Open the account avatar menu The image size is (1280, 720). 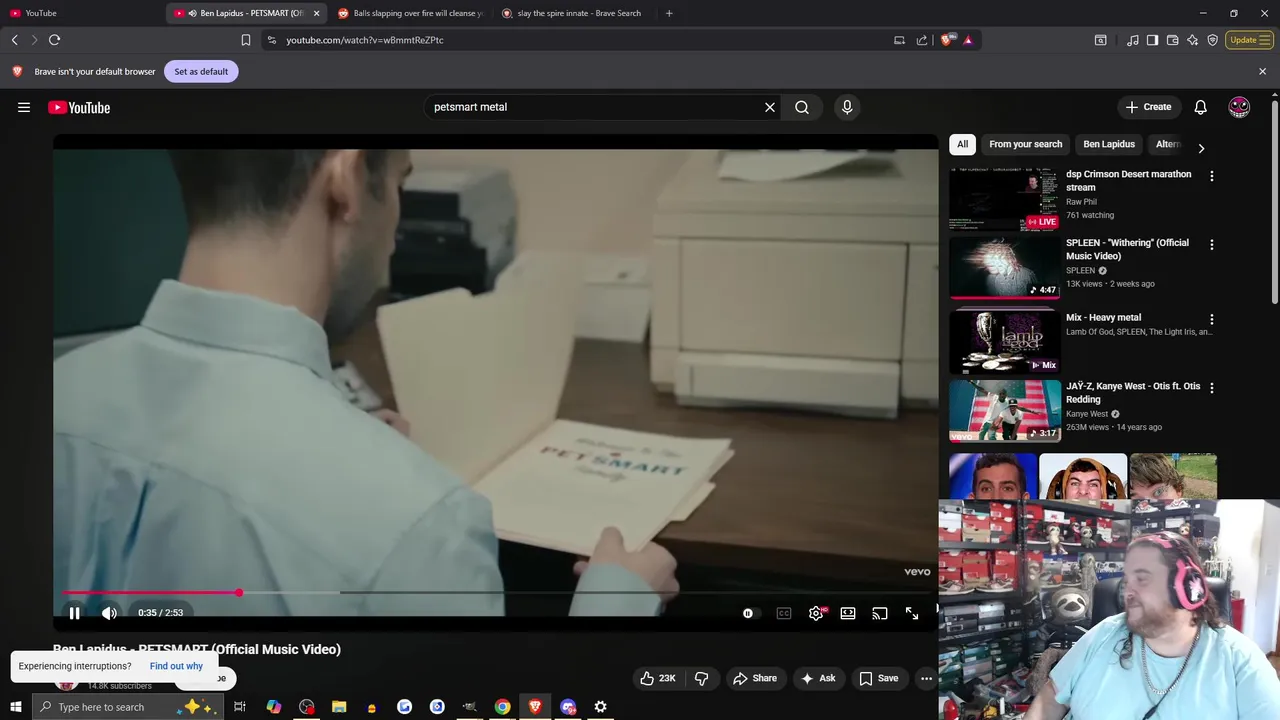1239,107
